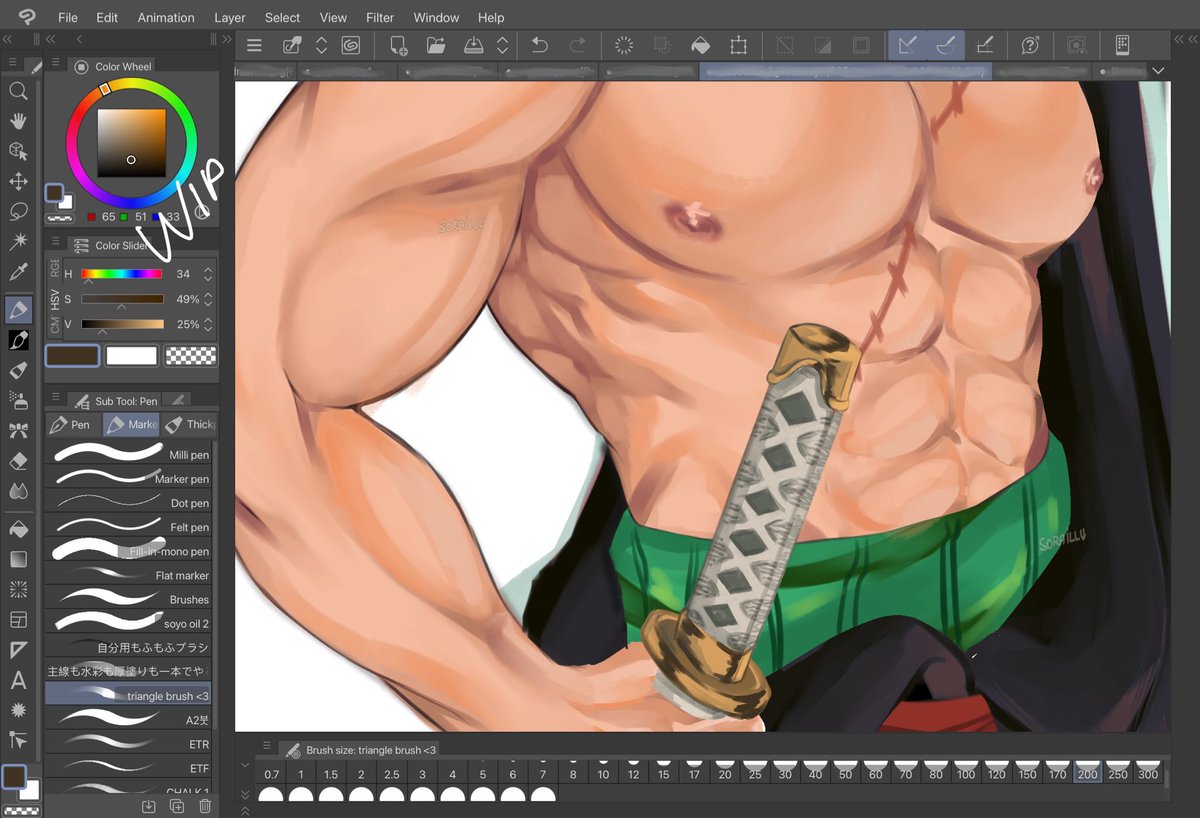Collapse the left palette dock double arrows
Screen dimensions: 1200x818
point(8,38)
